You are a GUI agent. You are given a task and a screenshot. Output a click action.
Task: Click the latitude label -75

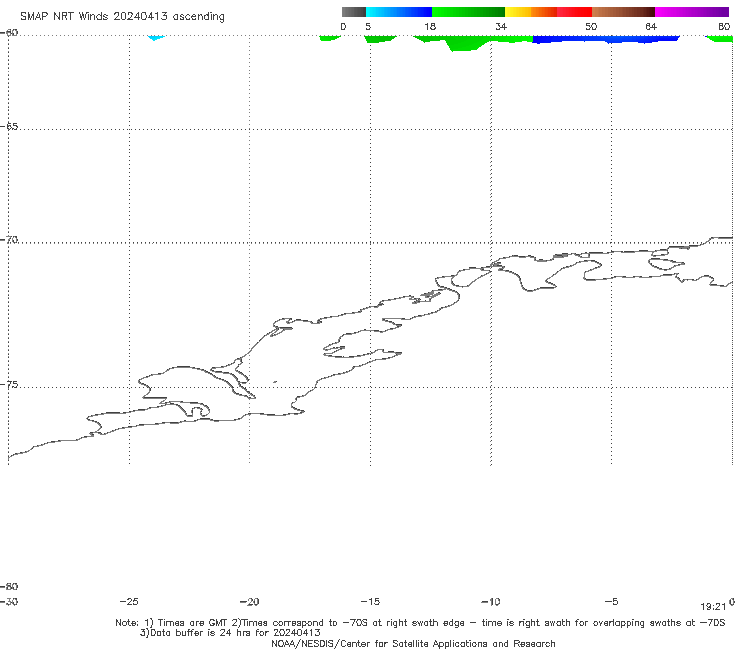coord(9,385)
